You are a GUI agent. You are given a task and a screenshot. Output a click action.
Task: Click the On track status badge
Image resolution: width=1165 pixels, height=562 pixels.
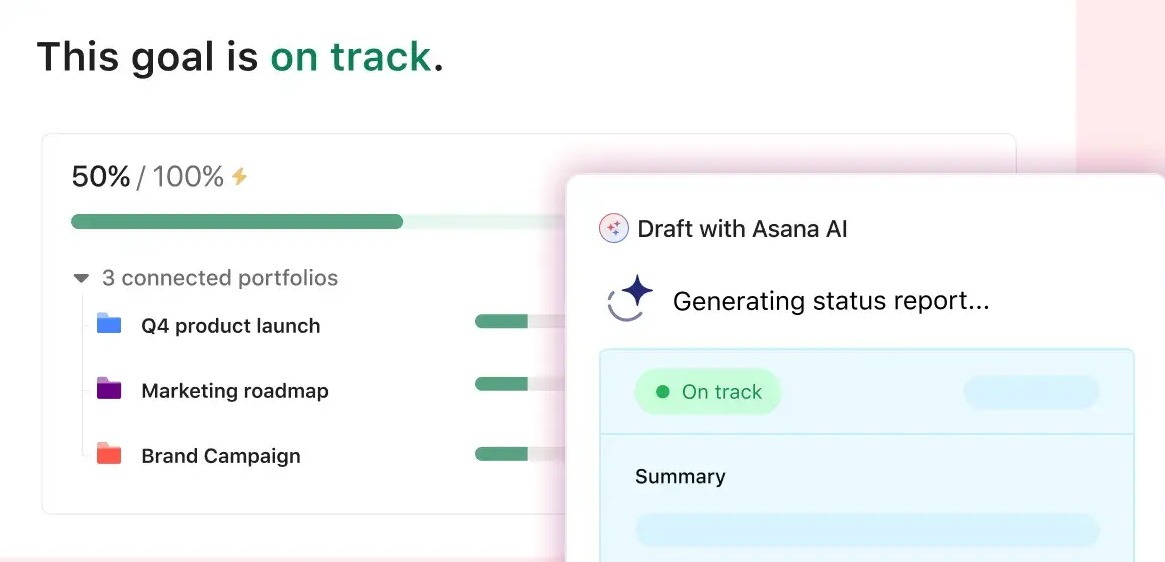pyautogui.click(x=708, y=392)
